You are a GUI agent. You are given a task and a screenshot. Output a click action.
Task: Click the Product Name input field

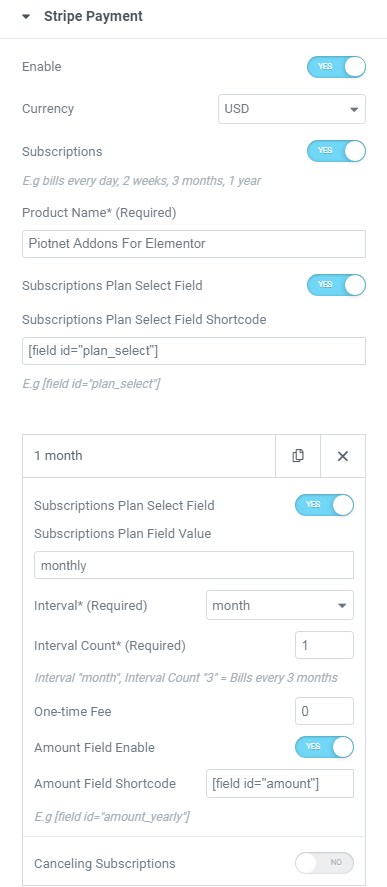click(194, 244)
